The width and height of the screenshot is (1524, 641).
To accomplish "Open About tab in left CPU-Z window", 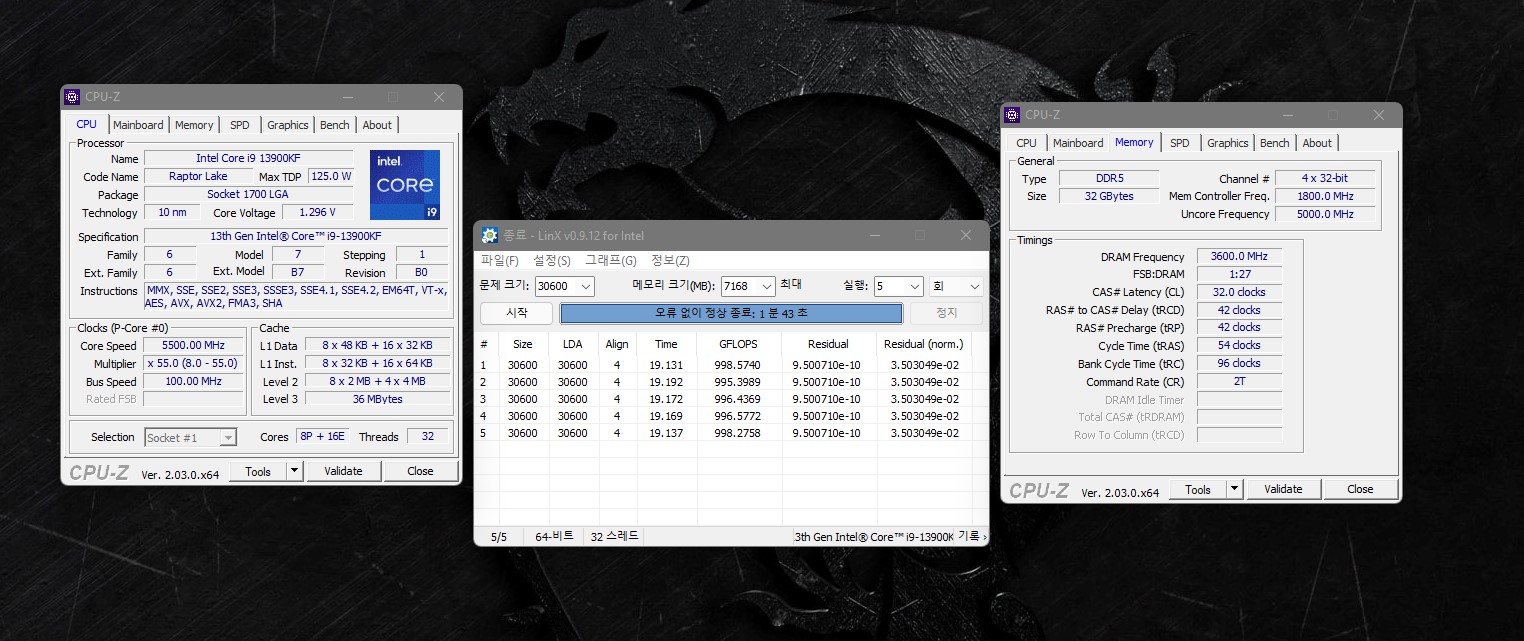I will pos(377,125).
